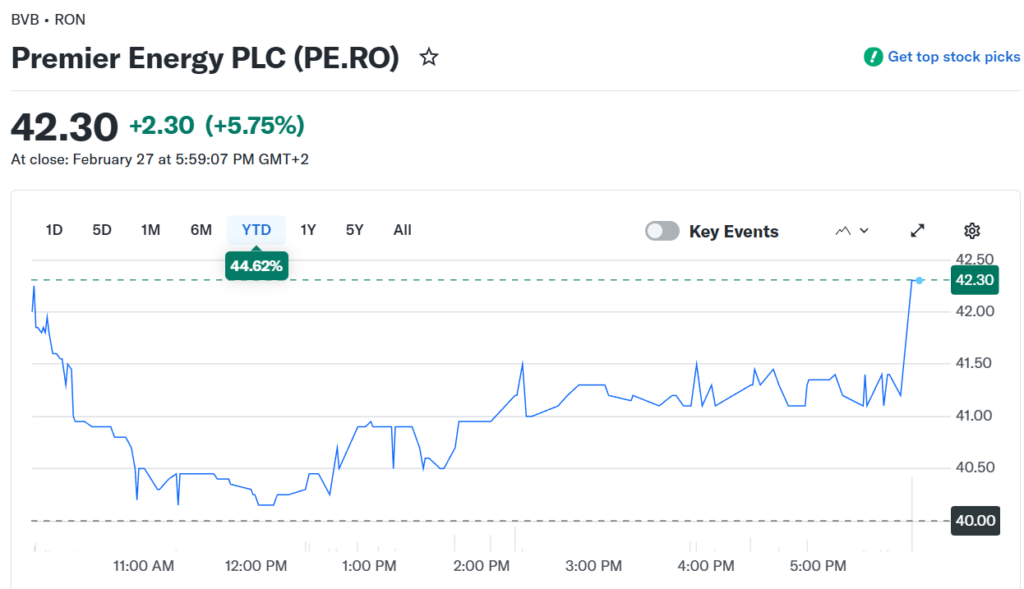Click the line chart type icon

842,231
